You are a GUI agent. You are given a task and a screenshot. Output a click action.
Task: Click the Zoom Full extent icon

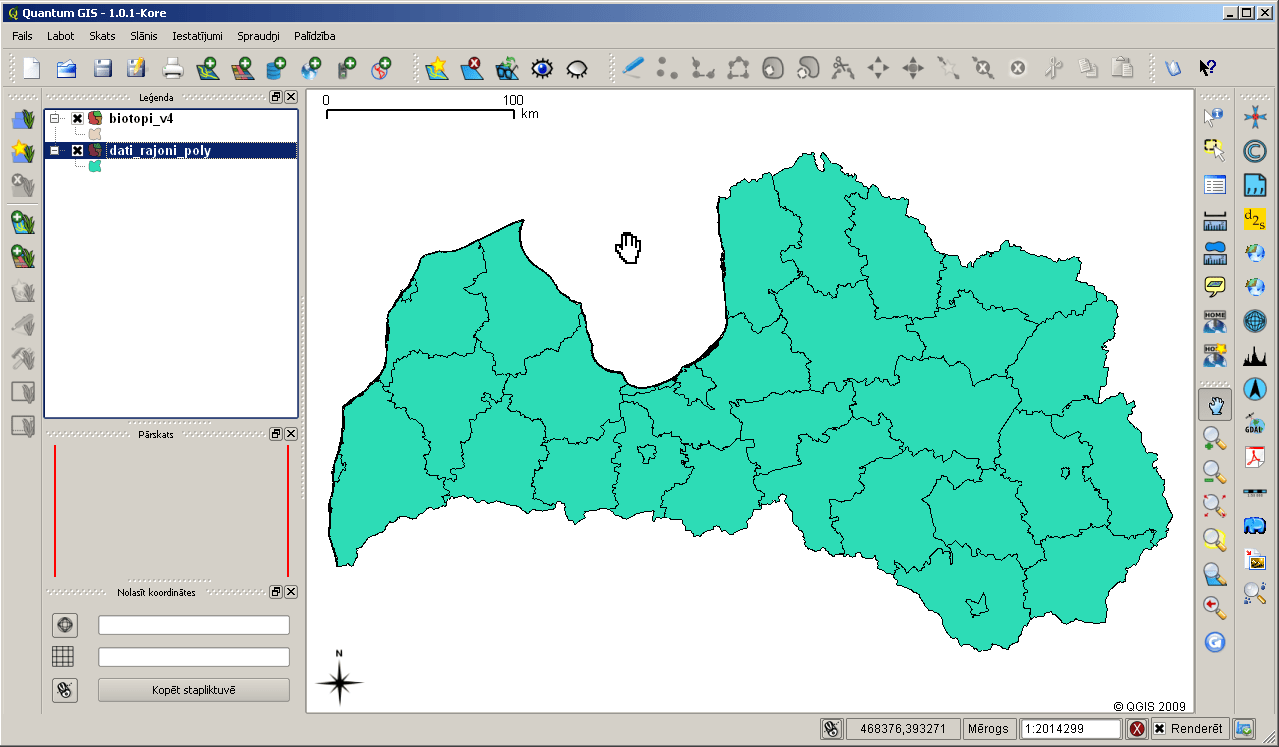coord(1214,506)
